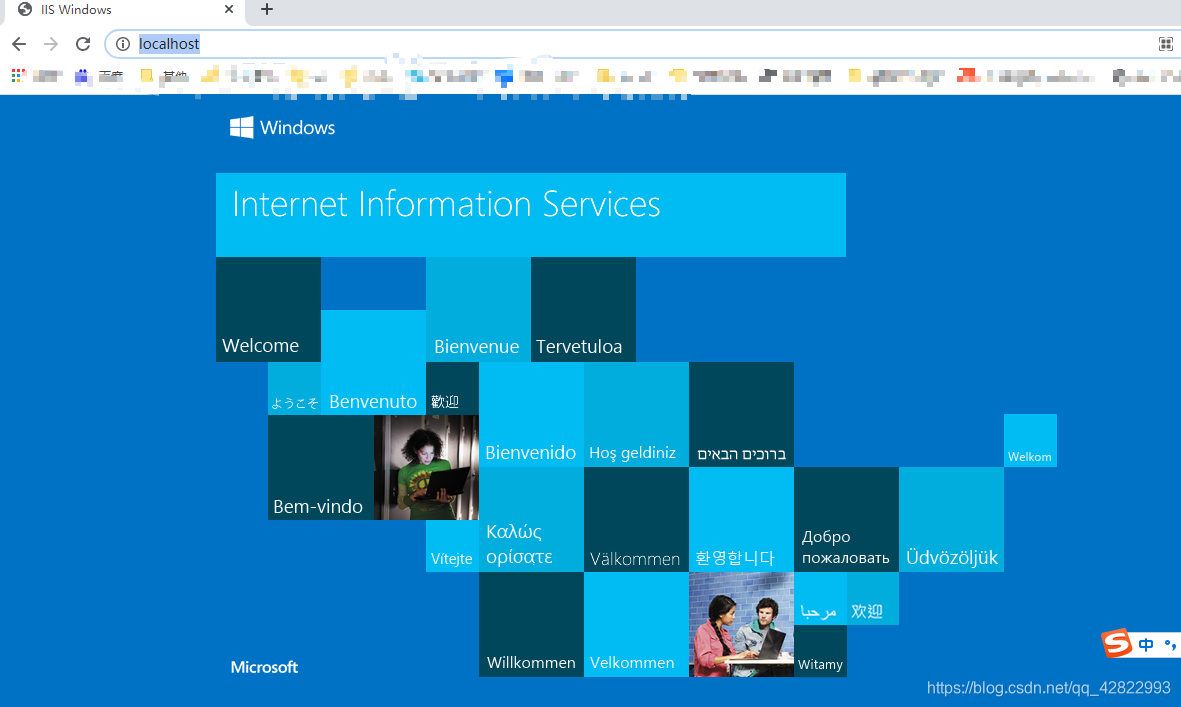Click the 欢迎 tile

873,599
